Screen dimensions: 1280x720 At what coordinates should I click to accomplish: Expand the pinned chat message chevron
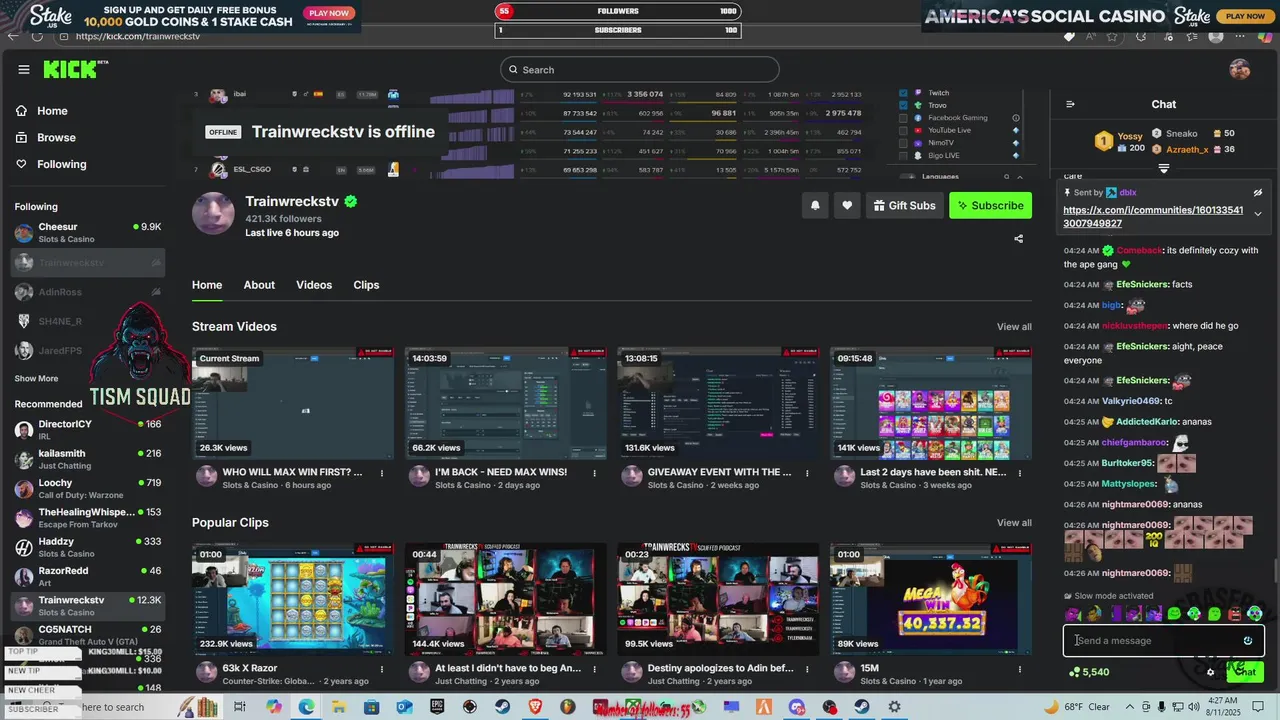[x=1258, y=214]
